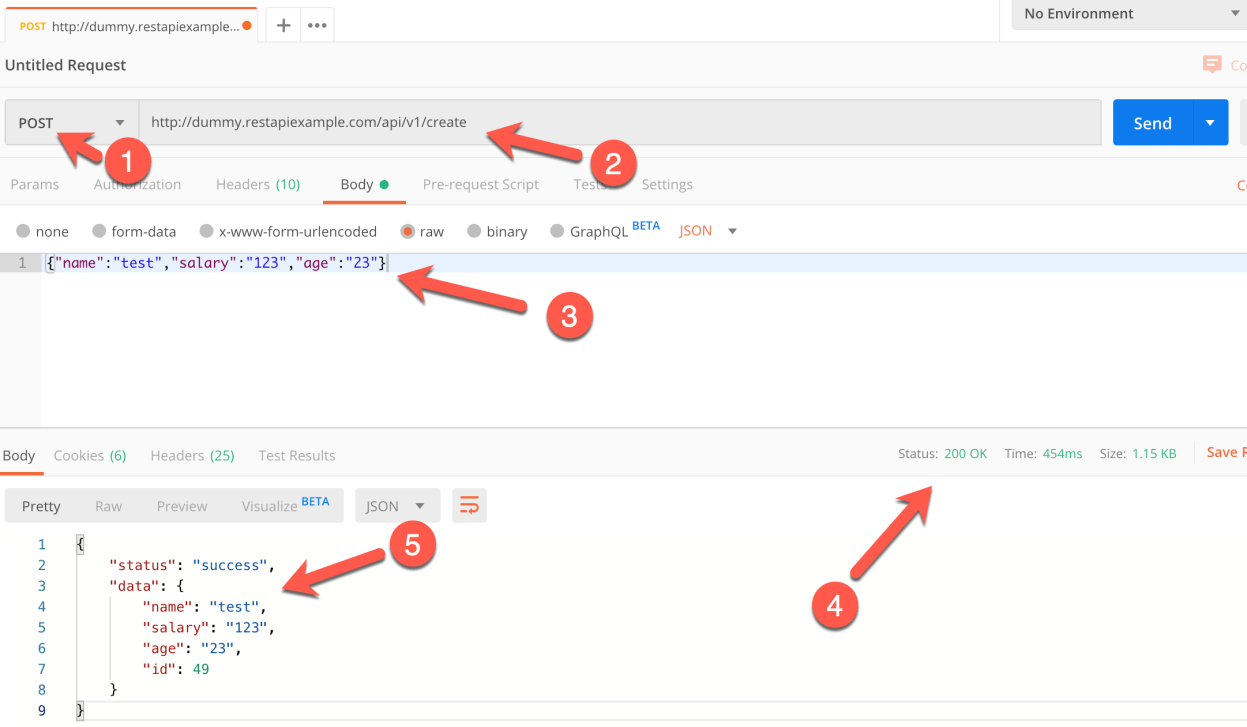Open the Comments speech bubble icon
This screenshot has height=727, width=1247.
tap(1212, 65)
